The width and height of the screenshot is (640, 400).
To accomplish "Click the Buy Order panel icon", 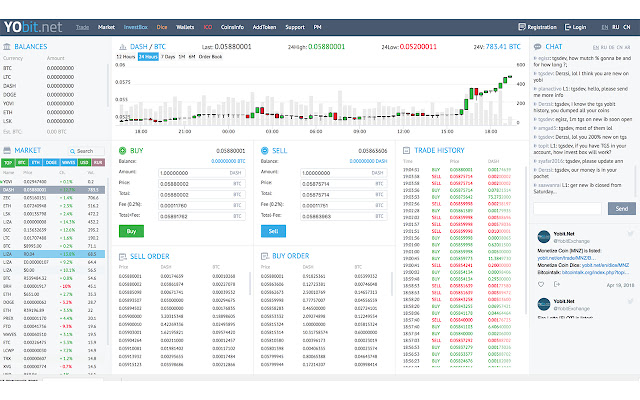I will pos(264,256).
